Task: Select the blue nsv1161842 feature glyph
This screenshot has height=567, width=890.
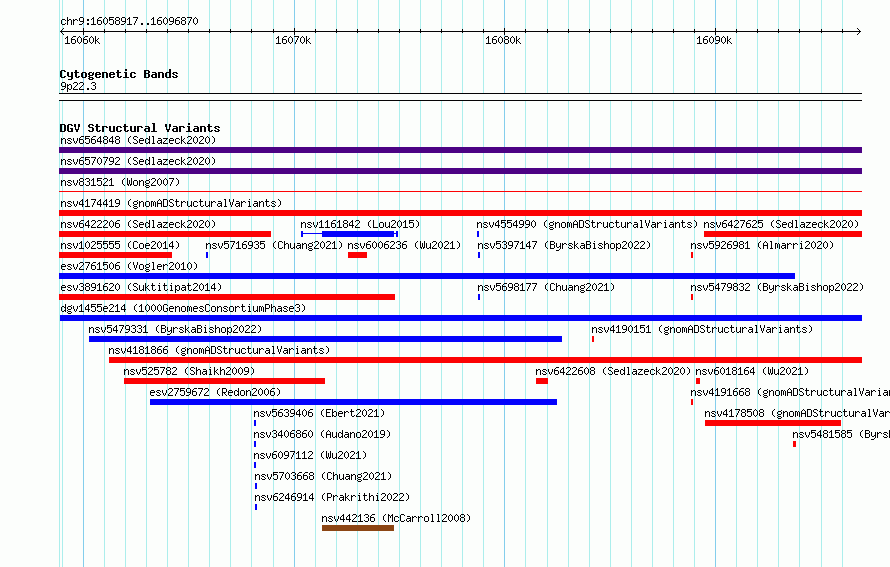Action: pos(349,234)
